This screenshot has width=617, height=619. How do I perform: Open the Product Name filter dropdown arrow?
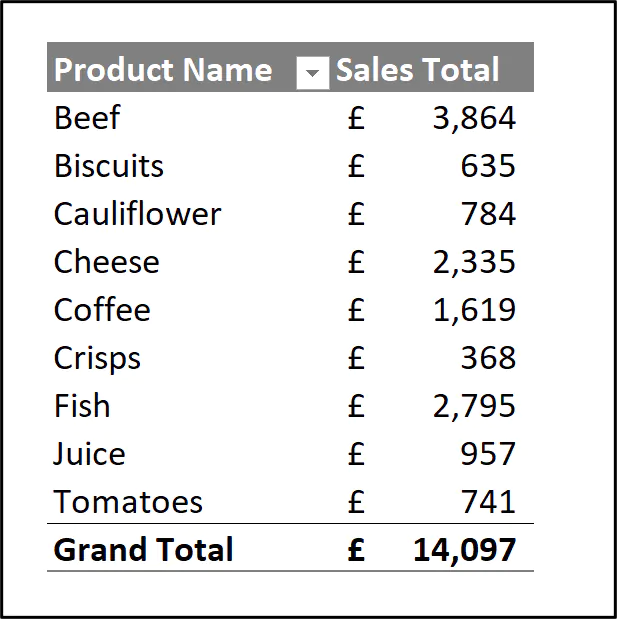point(313,72)
